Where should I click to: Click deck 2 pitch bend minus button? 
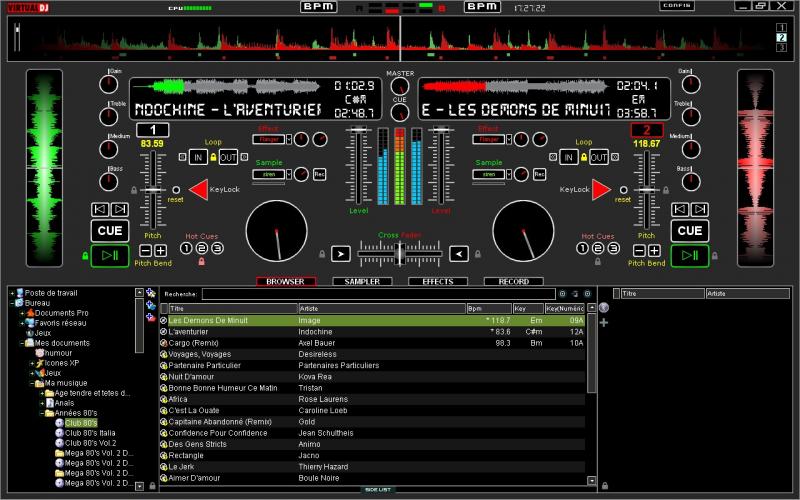click(x=639, y=251)
